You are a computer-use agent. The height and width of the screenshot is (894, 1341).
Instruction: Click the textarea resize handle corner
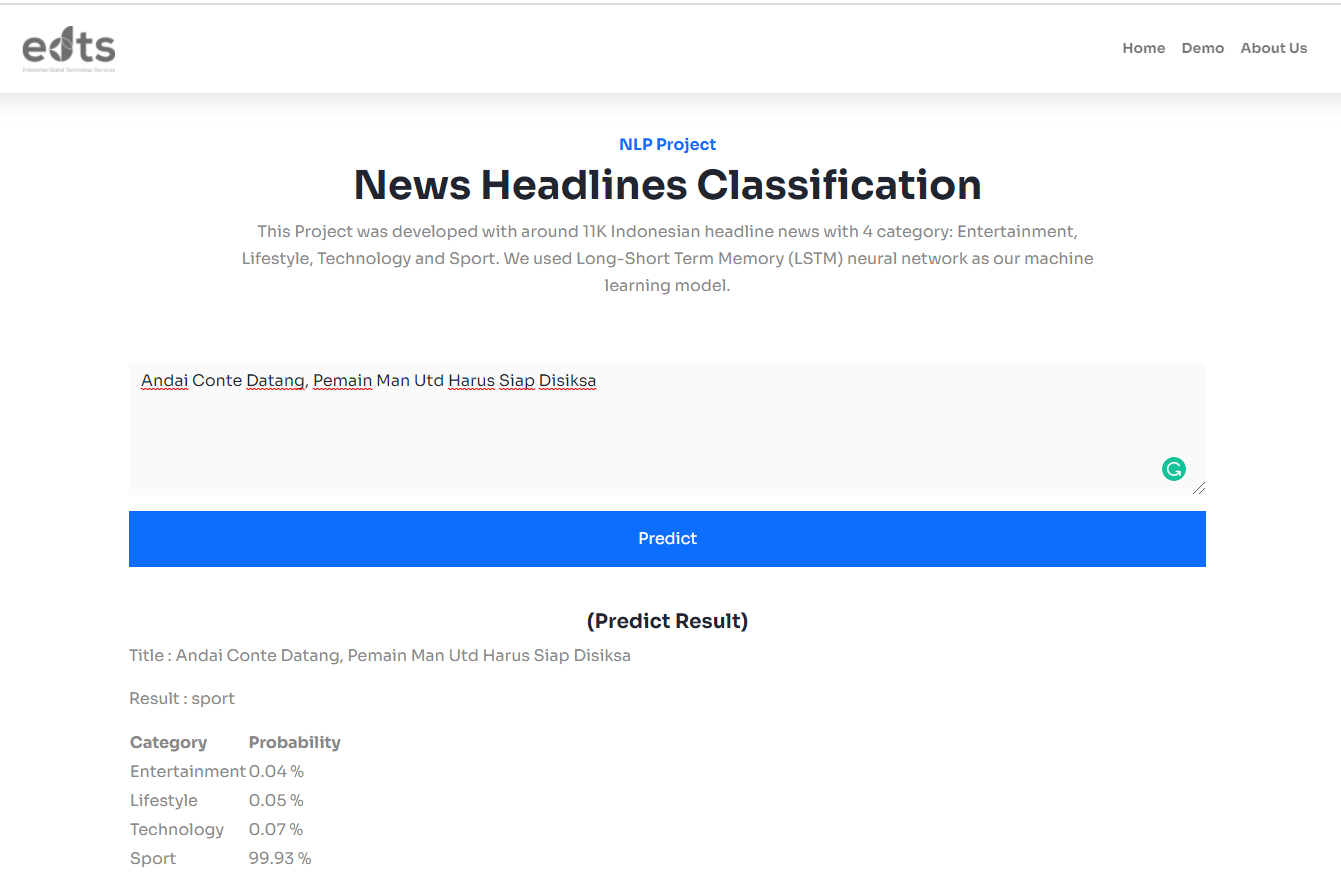1199,488
